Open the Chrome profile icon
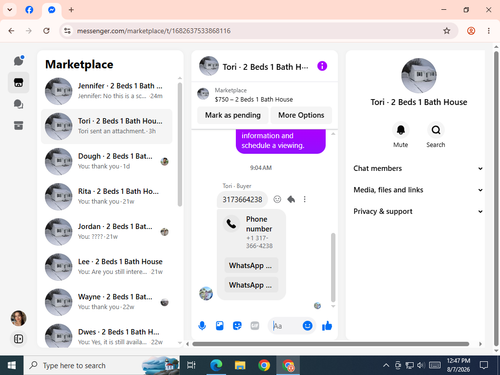Screen dimensions: 500x375 tap(471, 31)
